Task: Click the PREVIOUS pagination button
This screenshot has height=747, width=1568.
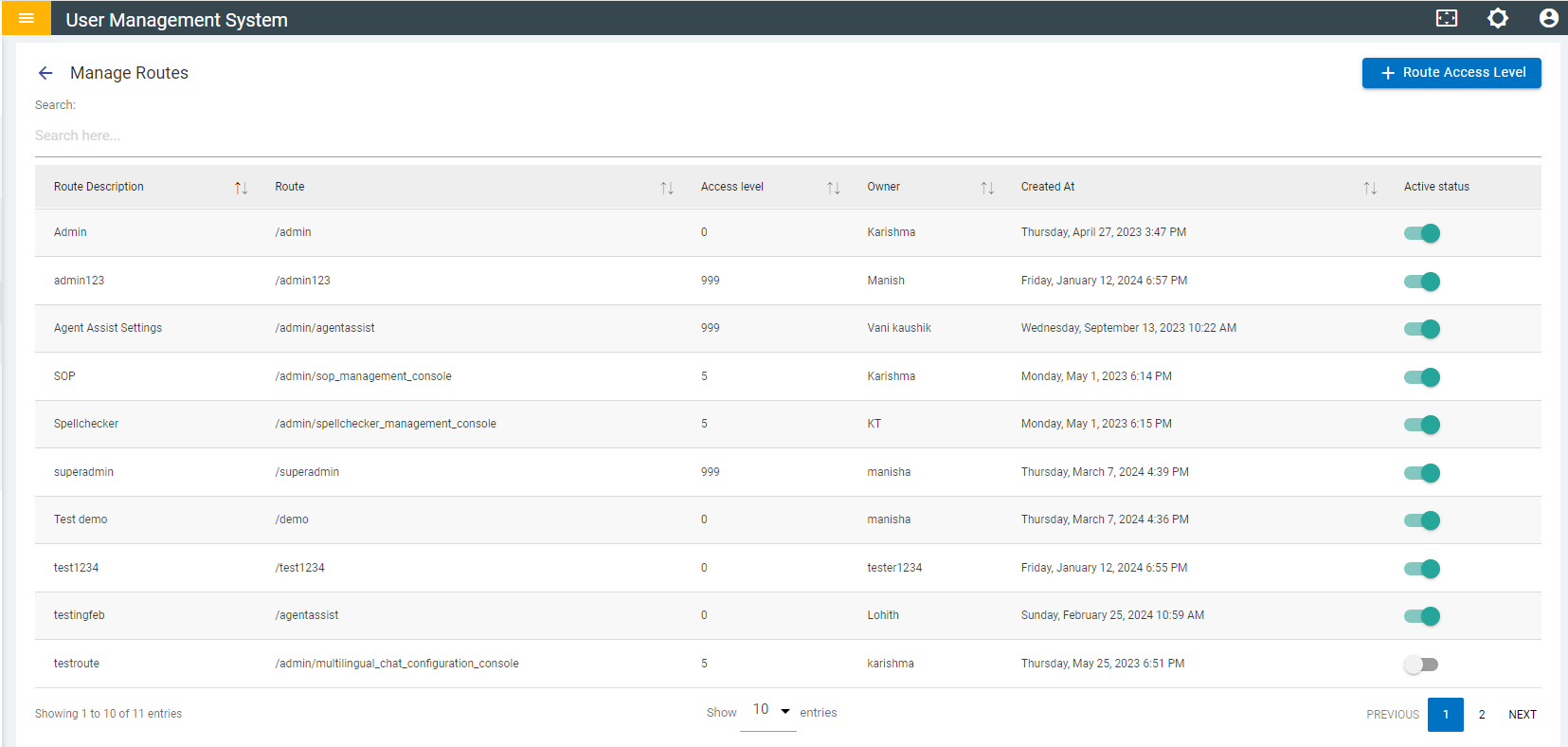Action: [x=1393, y=715]
